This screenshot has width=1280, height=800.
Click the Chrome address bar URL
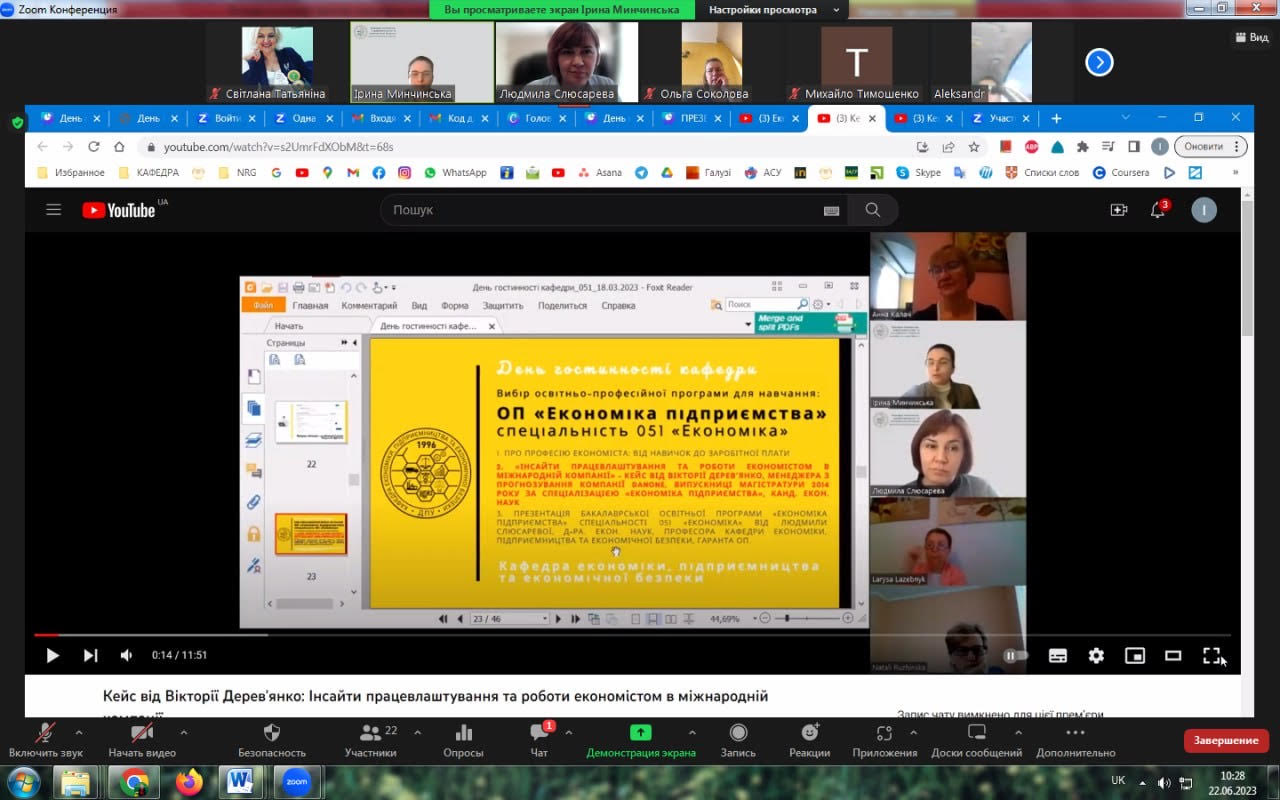point(278,146)
